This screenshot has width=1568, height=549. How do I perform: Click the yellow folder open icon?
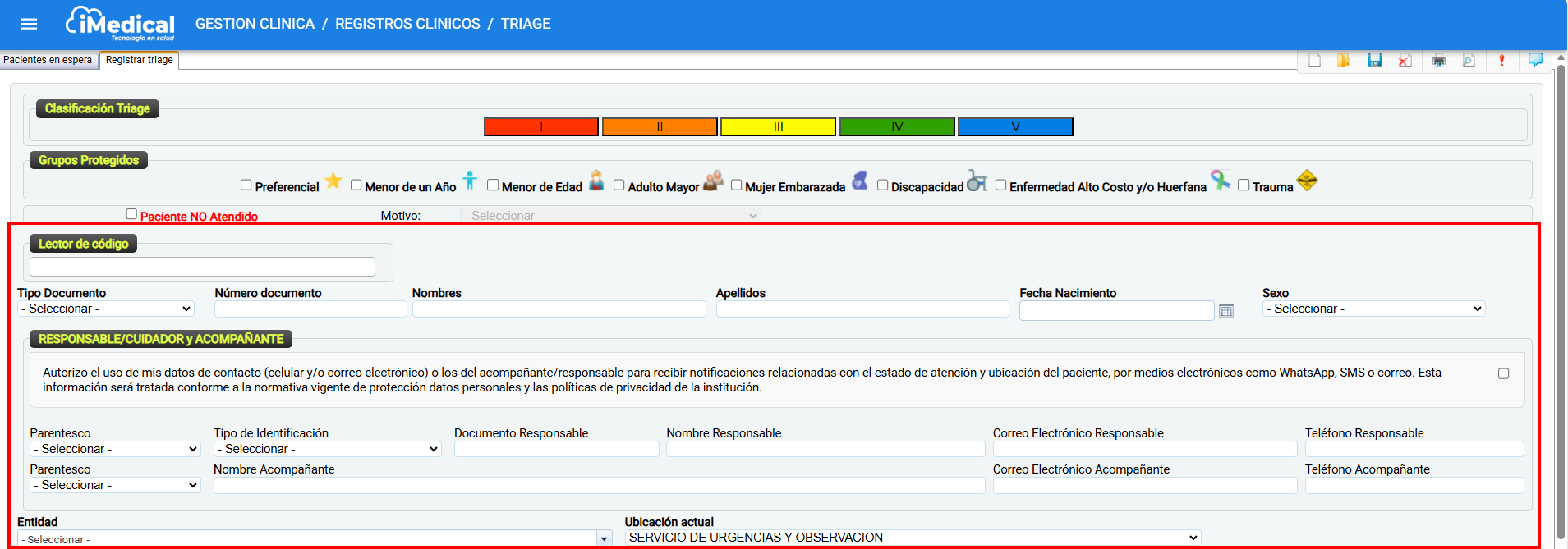[1344, 60]
